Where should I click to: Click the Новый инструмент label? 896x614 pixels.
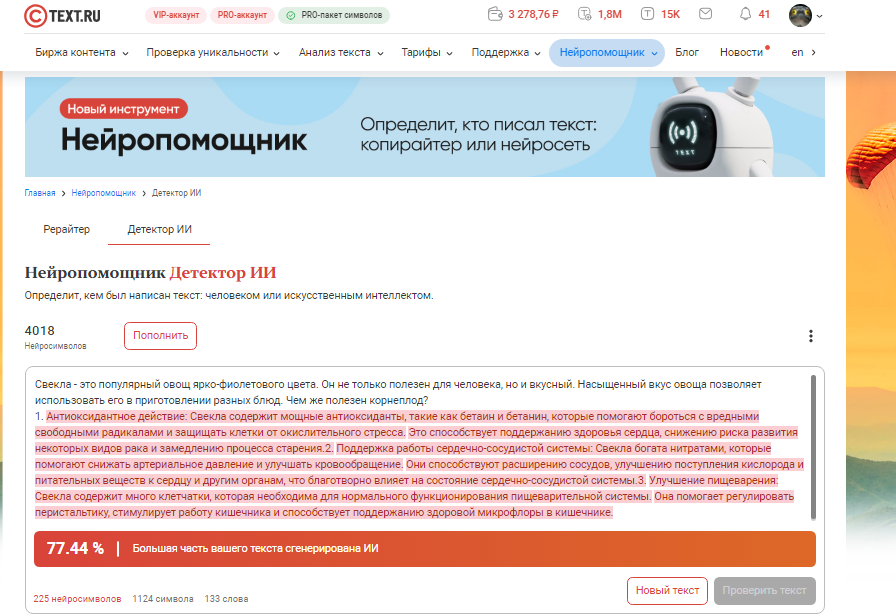123,109
